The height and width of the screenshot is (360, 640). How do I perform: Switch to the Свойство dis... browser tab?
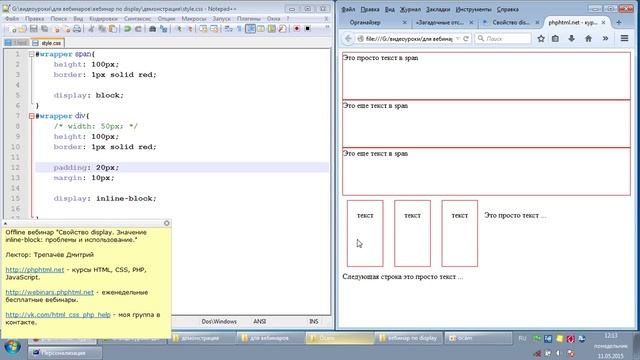point(510,22)
